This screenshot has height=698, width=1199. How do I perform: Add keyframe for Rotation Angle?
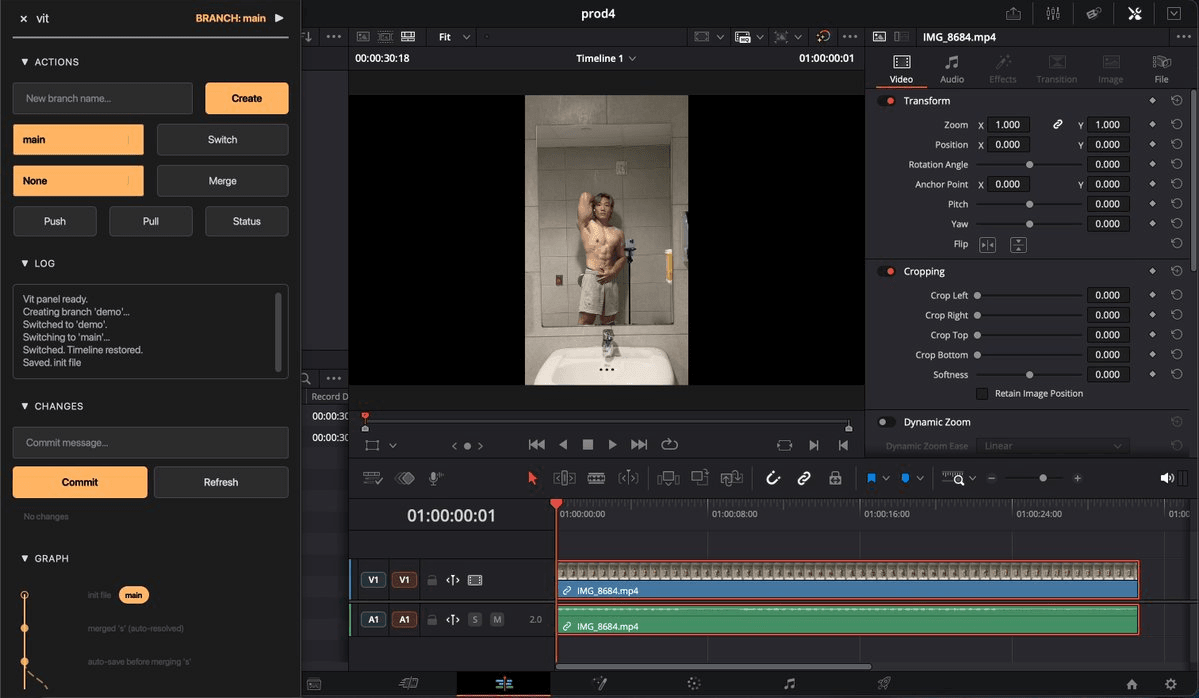(x=1152, y=164)
